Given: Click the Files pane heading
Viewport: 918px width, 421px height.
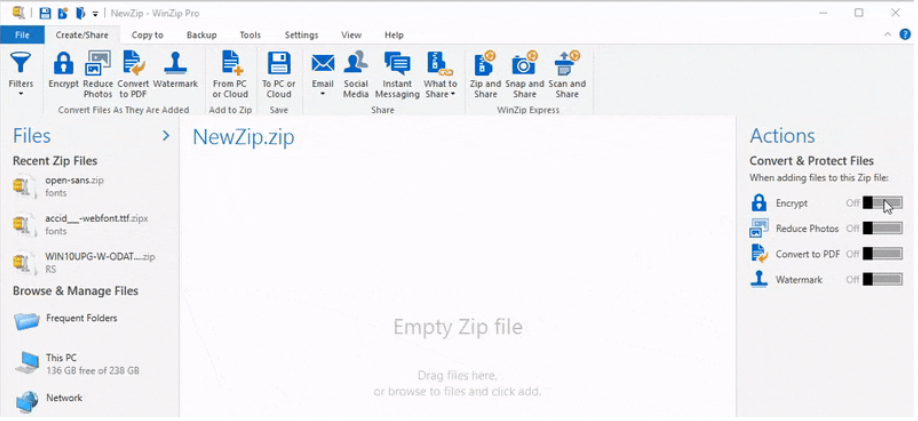Looking at the screenshot, I should 32,136.
